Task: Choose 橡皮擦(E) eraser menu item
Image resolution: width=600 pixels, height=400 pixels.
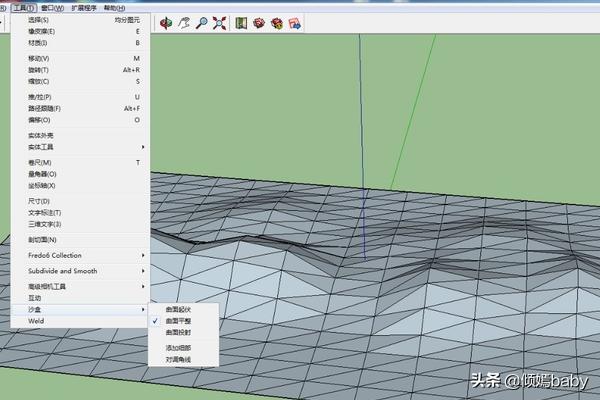Action: coord(80,31)
